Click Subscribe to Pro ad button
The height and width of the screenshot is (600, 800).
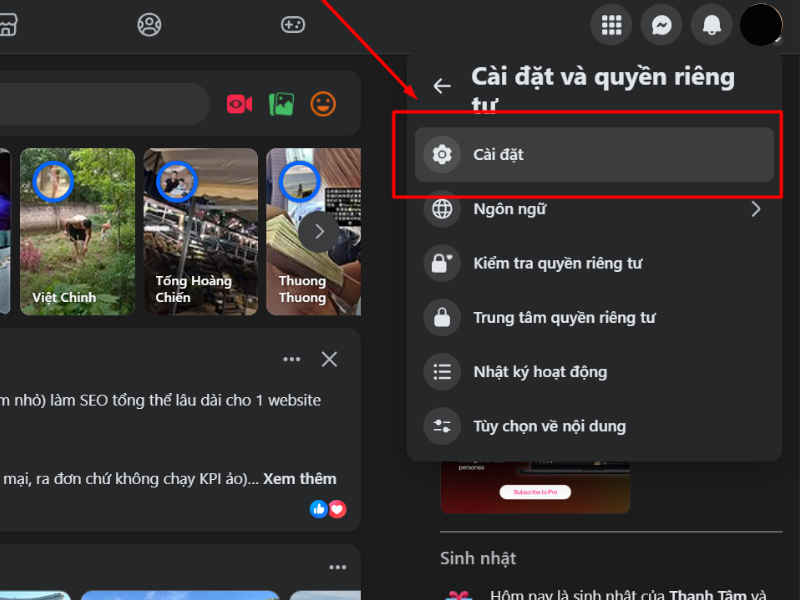(x=535, y=492)
